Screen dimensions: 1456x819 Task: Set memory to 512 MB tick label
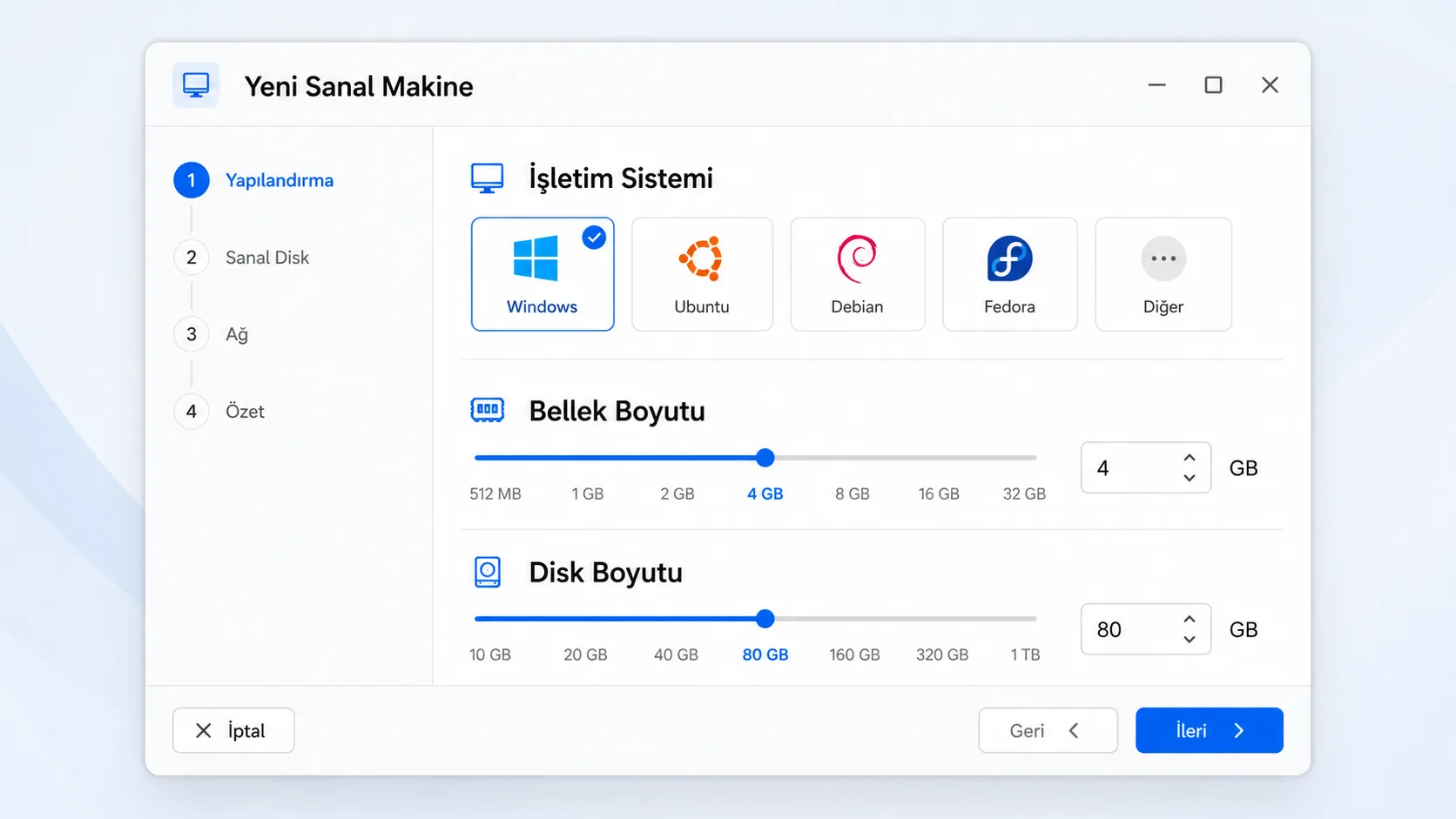495,493
